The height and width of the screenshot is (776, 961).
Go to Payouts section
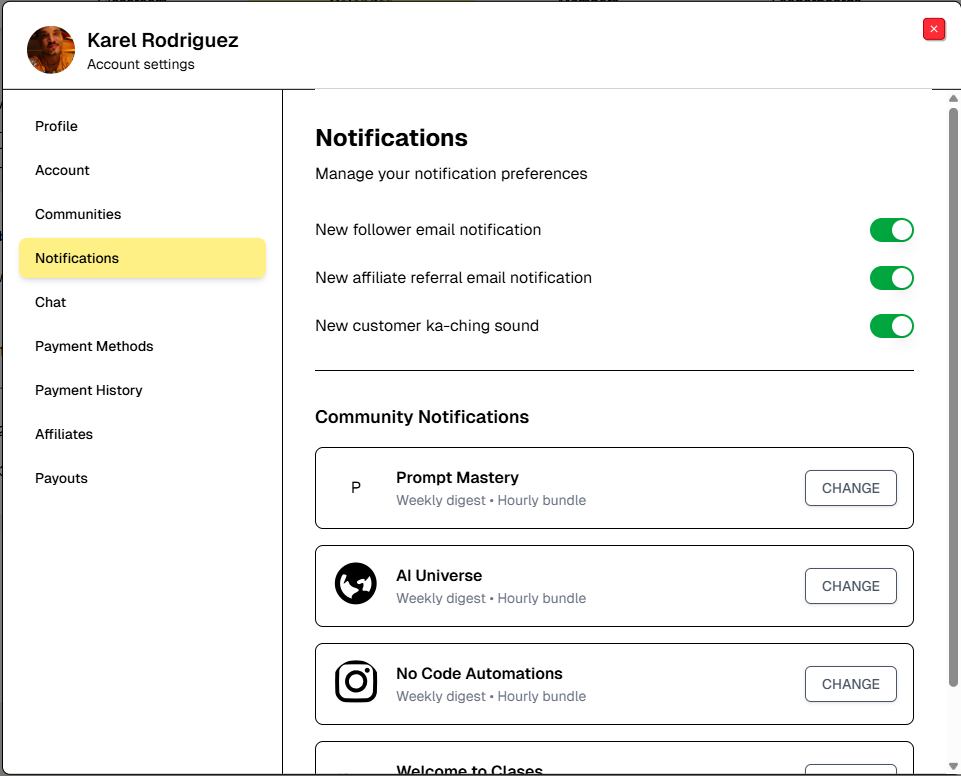61,478
